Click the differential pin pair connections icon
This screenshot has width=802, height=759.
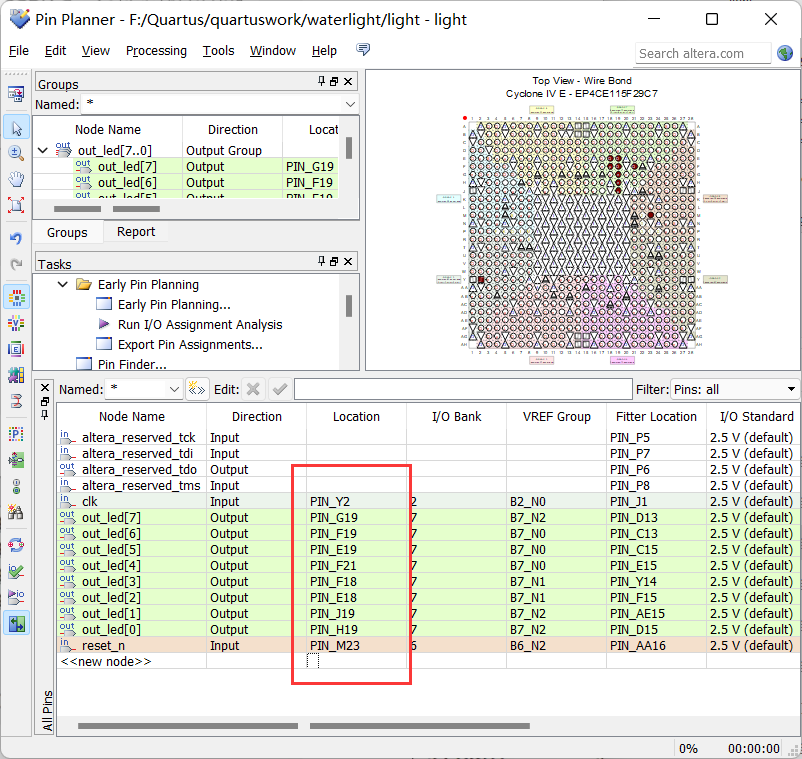coord(16,401)
